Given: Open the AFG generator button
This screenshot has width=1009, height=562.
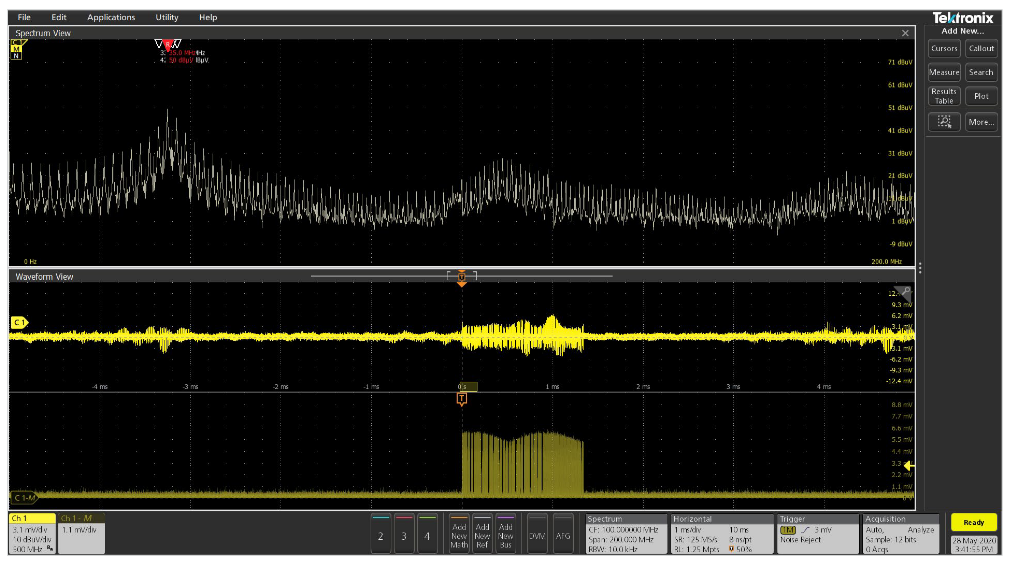Looking at the screenshot, I should 563,534.
